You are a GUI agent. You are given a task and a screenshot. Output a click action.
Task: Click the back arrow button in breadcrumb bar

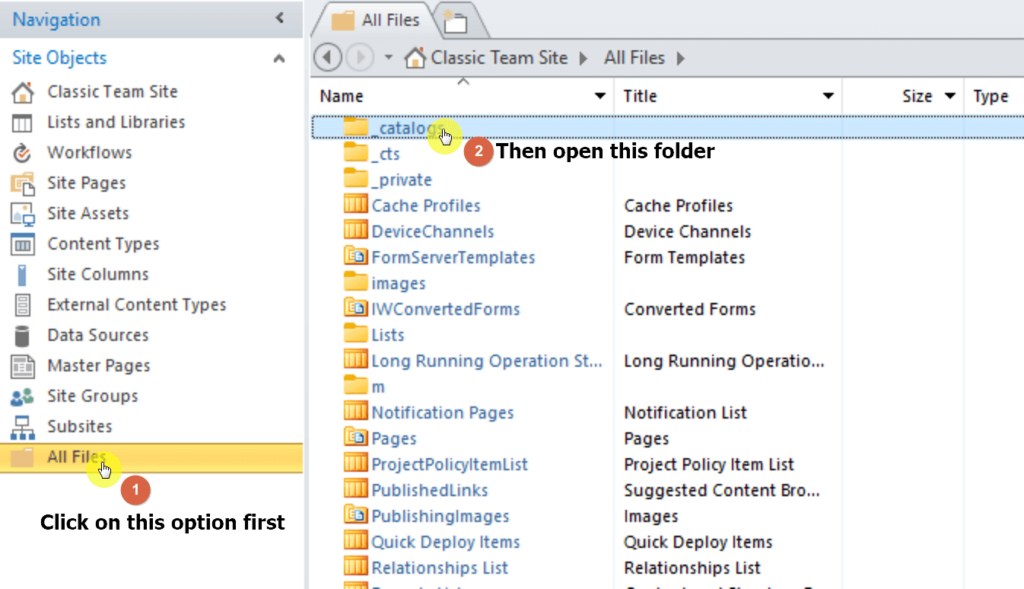pyautogui.click(x=327, y=57)
